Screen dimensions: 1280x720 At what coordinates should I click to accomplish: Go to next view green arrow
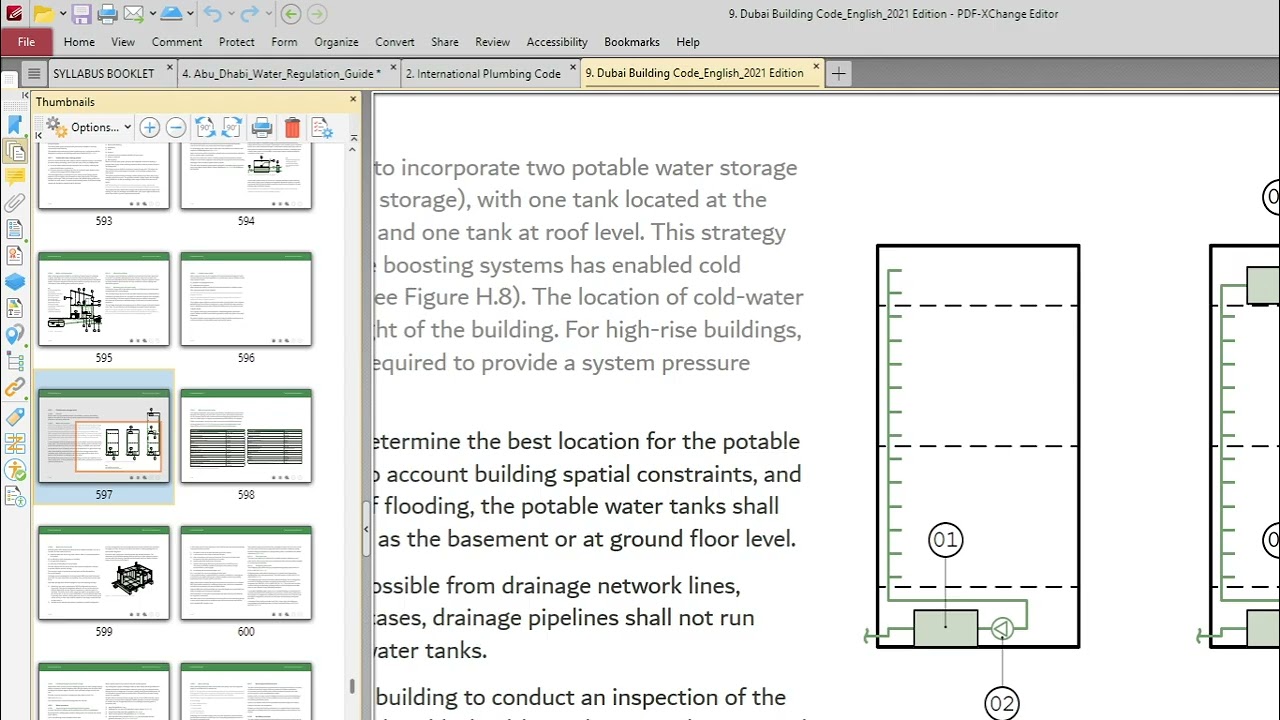pyautogui.click(x=316, y=14)
